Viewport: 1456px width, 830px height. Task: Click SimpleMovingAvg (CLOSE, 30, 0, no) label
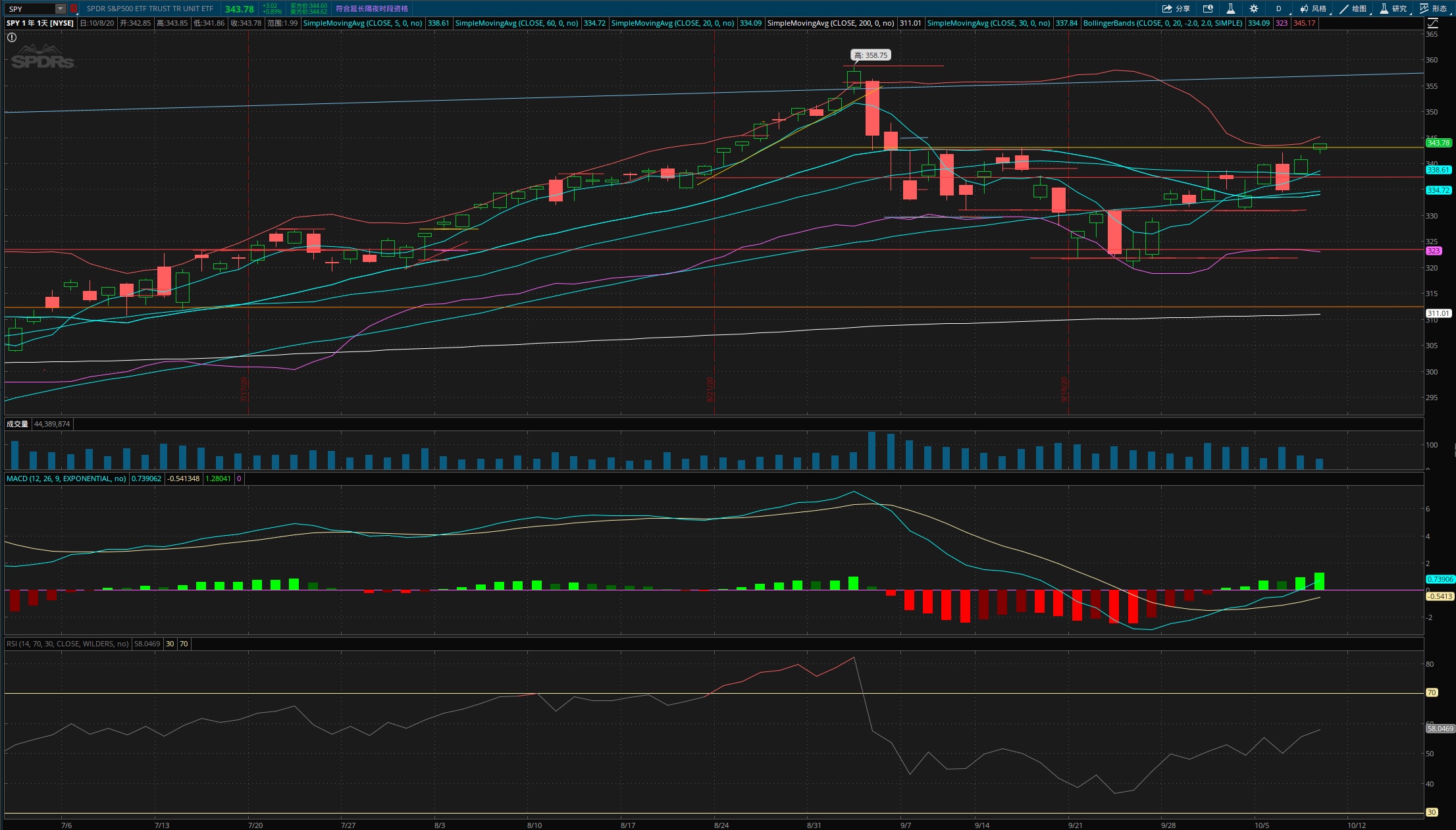click(989, 23)
